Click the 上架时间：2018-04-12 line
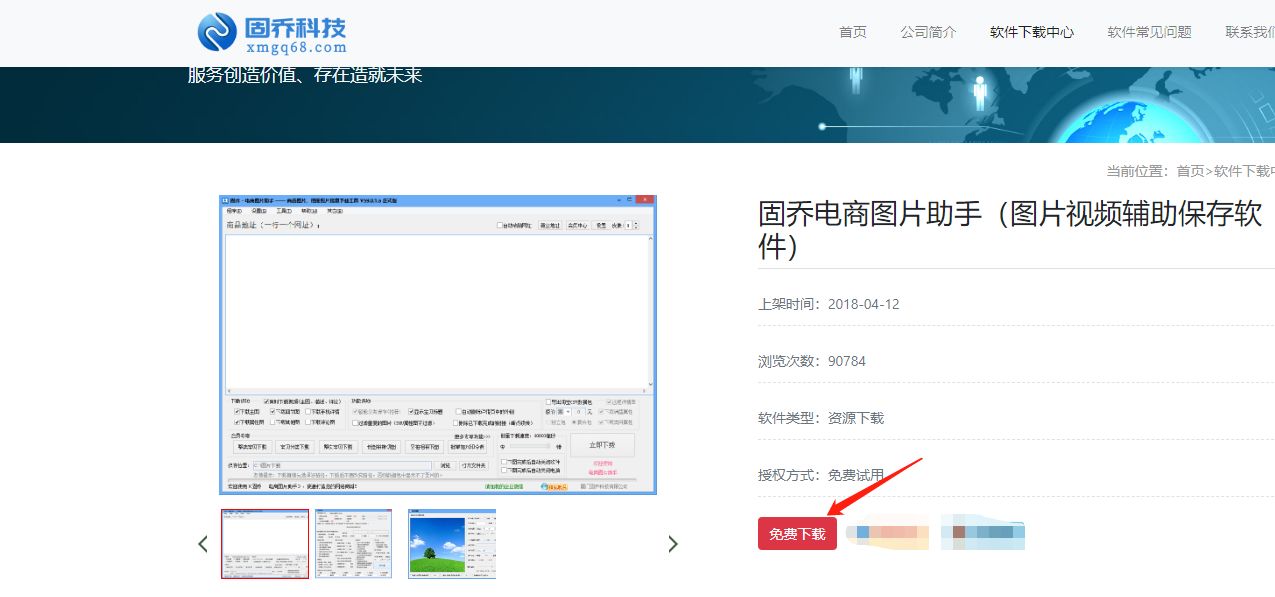Image resolution: width=1275 pixels, height=597 pixels. point(829,304)
